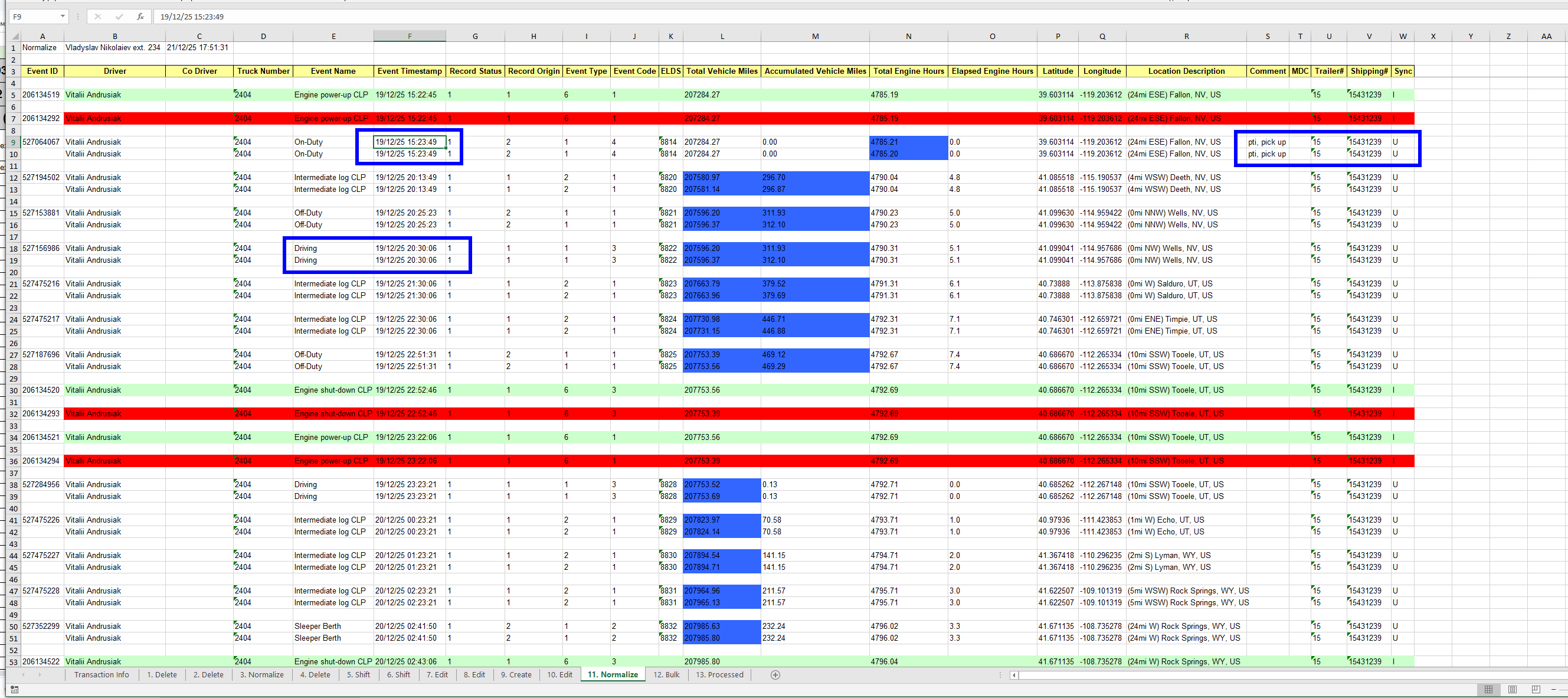Click the Cancel X icon in formula bar
The height and width of the screenshot is (698, 1568).
(x=98, y=17)
